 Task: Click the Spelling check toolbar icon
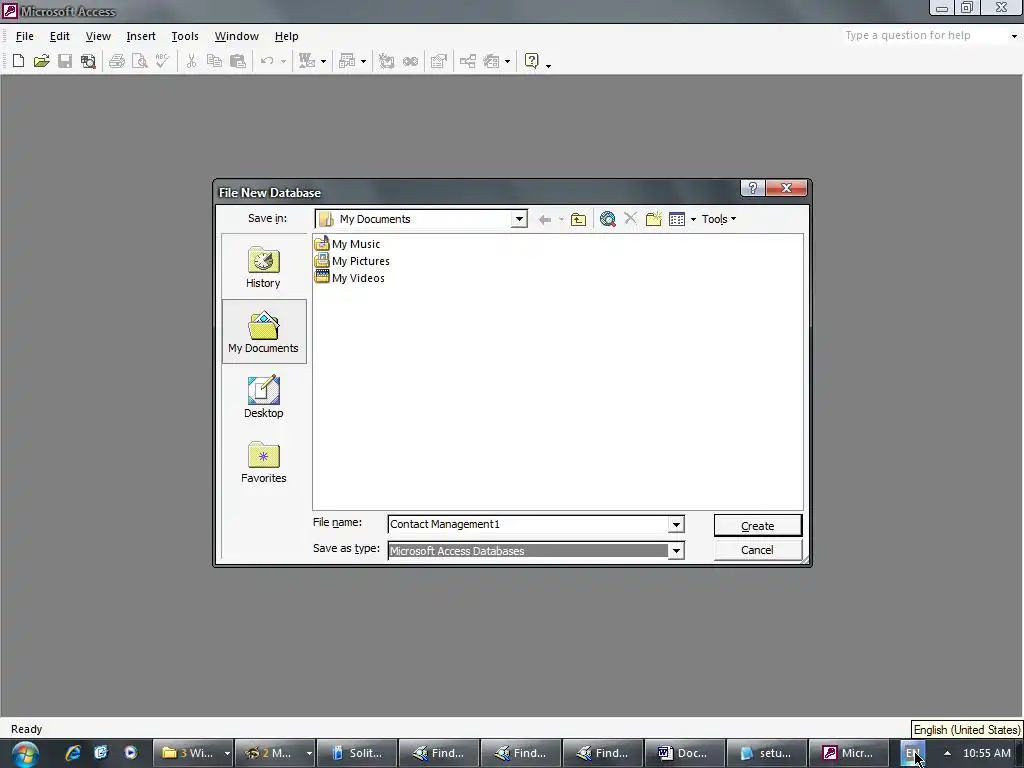click(x=163, y=61)
